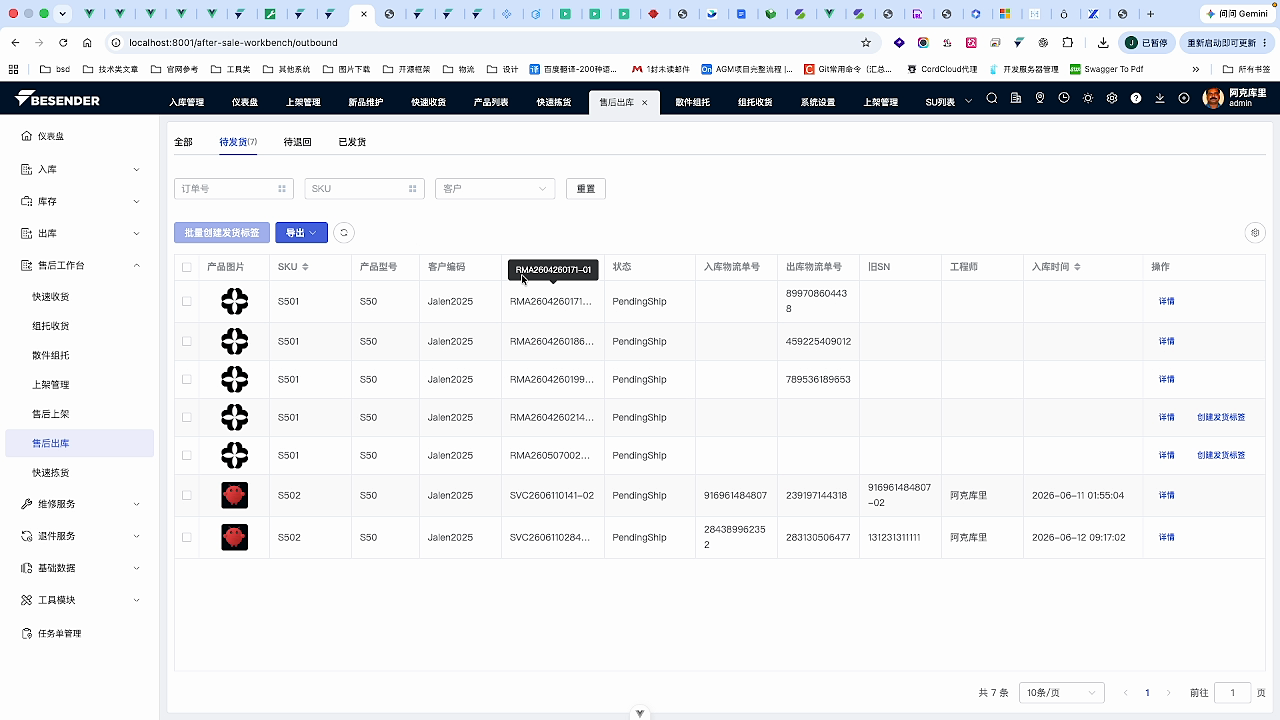This screenshot has height=720, width=1280.
Task: Go to the browser home page
Action: tap(87, 43)
